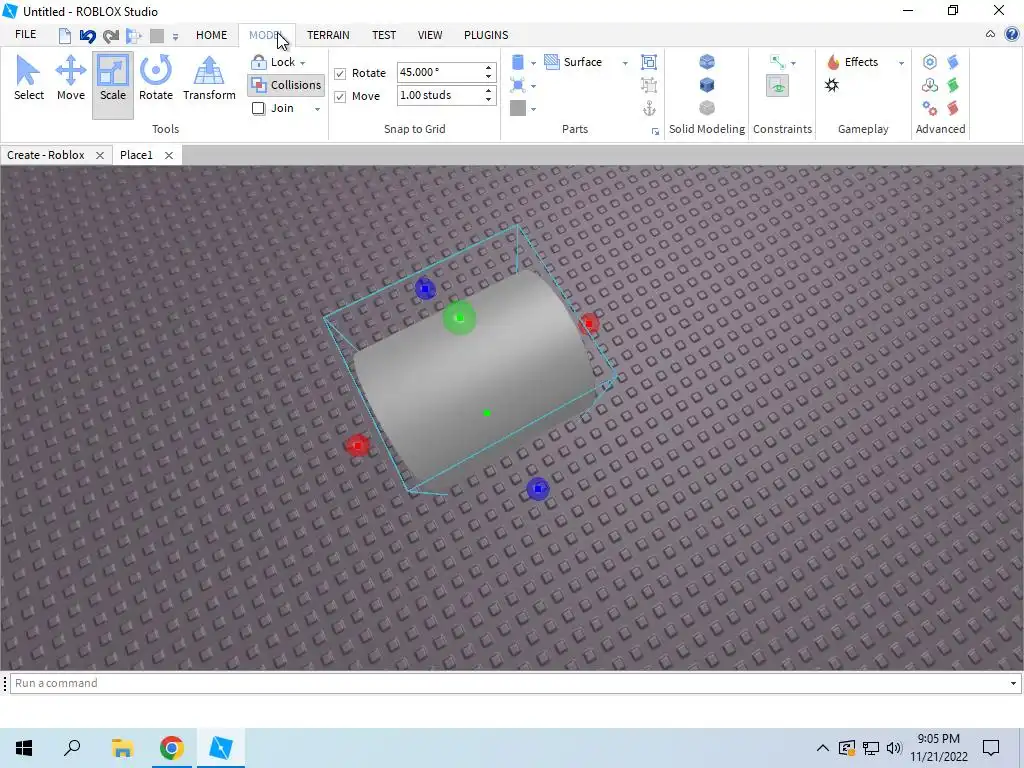Open Google Chrome from the taskbar
Screen dimensions: 1024x768
point(171,748)
